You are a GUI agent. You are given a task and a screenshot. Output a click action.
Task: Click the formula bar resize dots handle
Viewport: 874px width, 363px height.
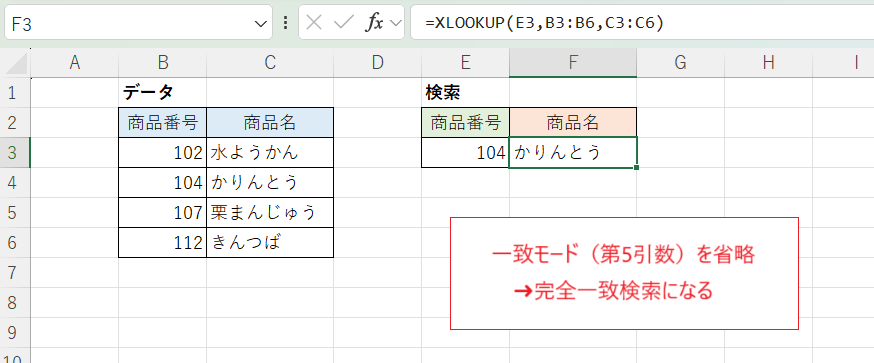pyautogui.click(x=286, y=23)
